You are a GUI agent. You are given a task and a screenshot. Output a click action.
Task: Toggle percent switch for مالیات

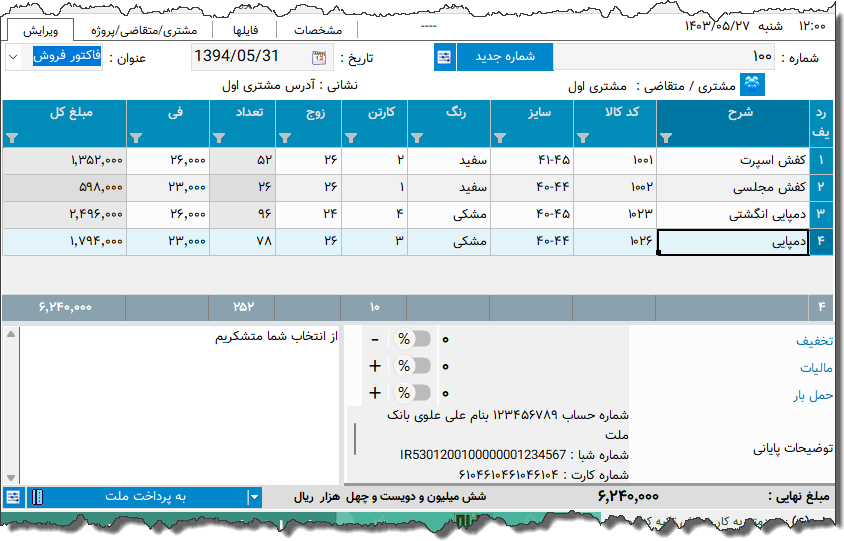tap(412, 366)
